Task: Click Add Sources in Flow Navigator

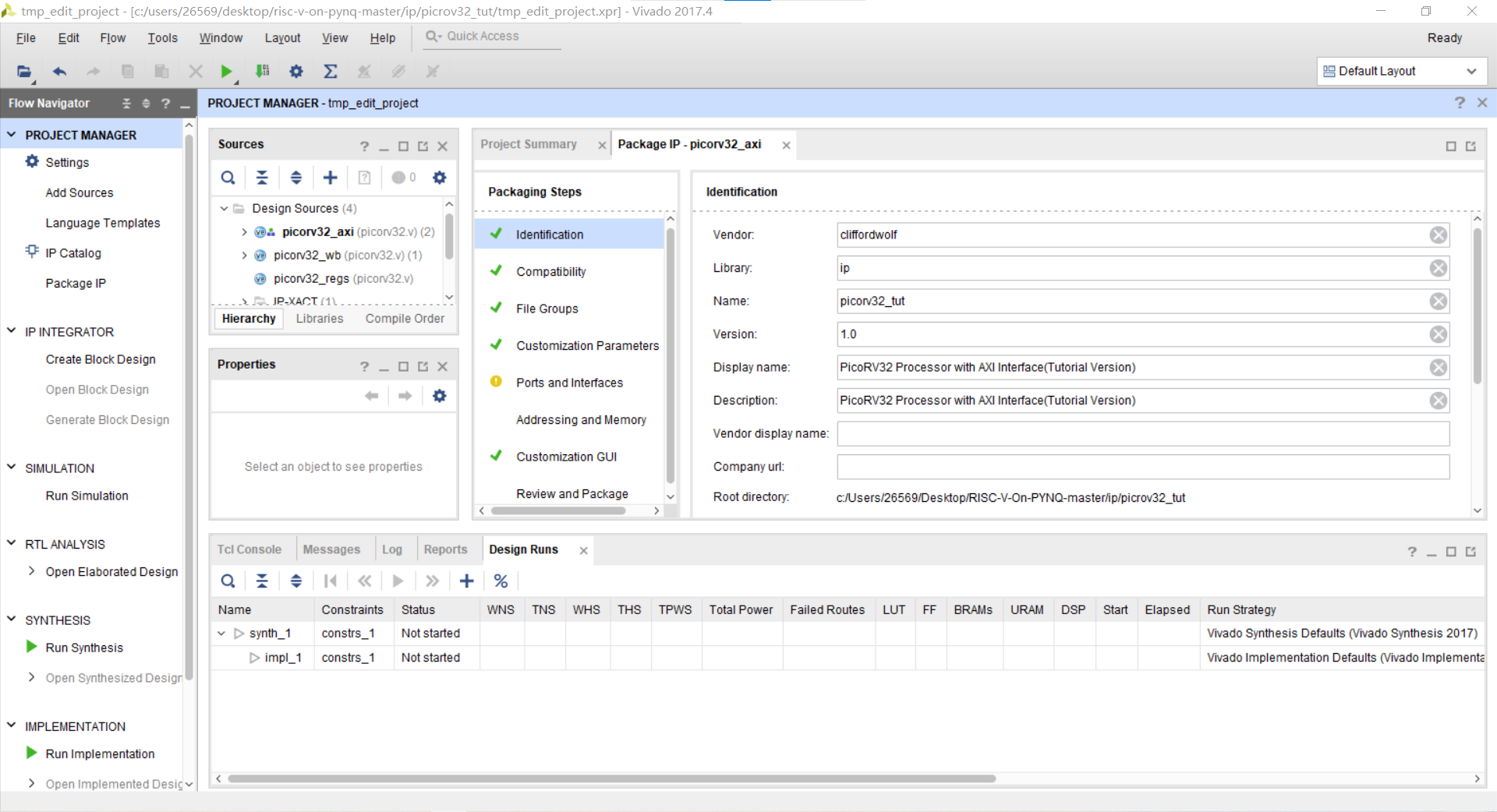Action: click(x=80, y=192)
